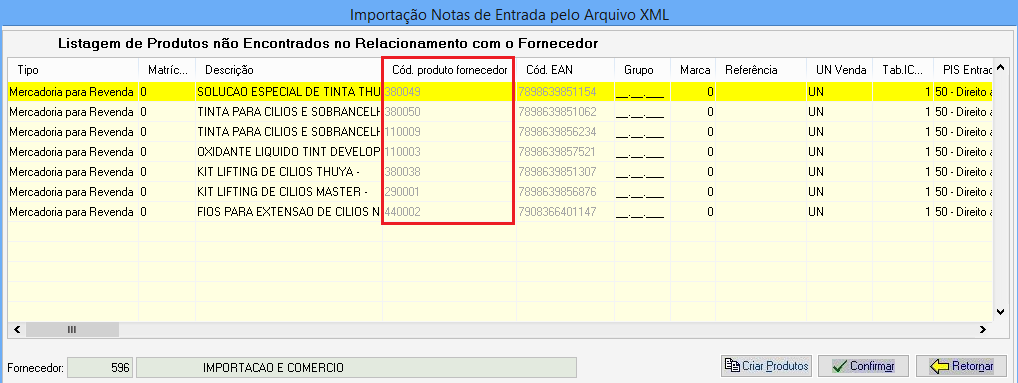Screen dimensions: 1018x383
Task: Click the Marca column header
Action: [x=694, y=69]
